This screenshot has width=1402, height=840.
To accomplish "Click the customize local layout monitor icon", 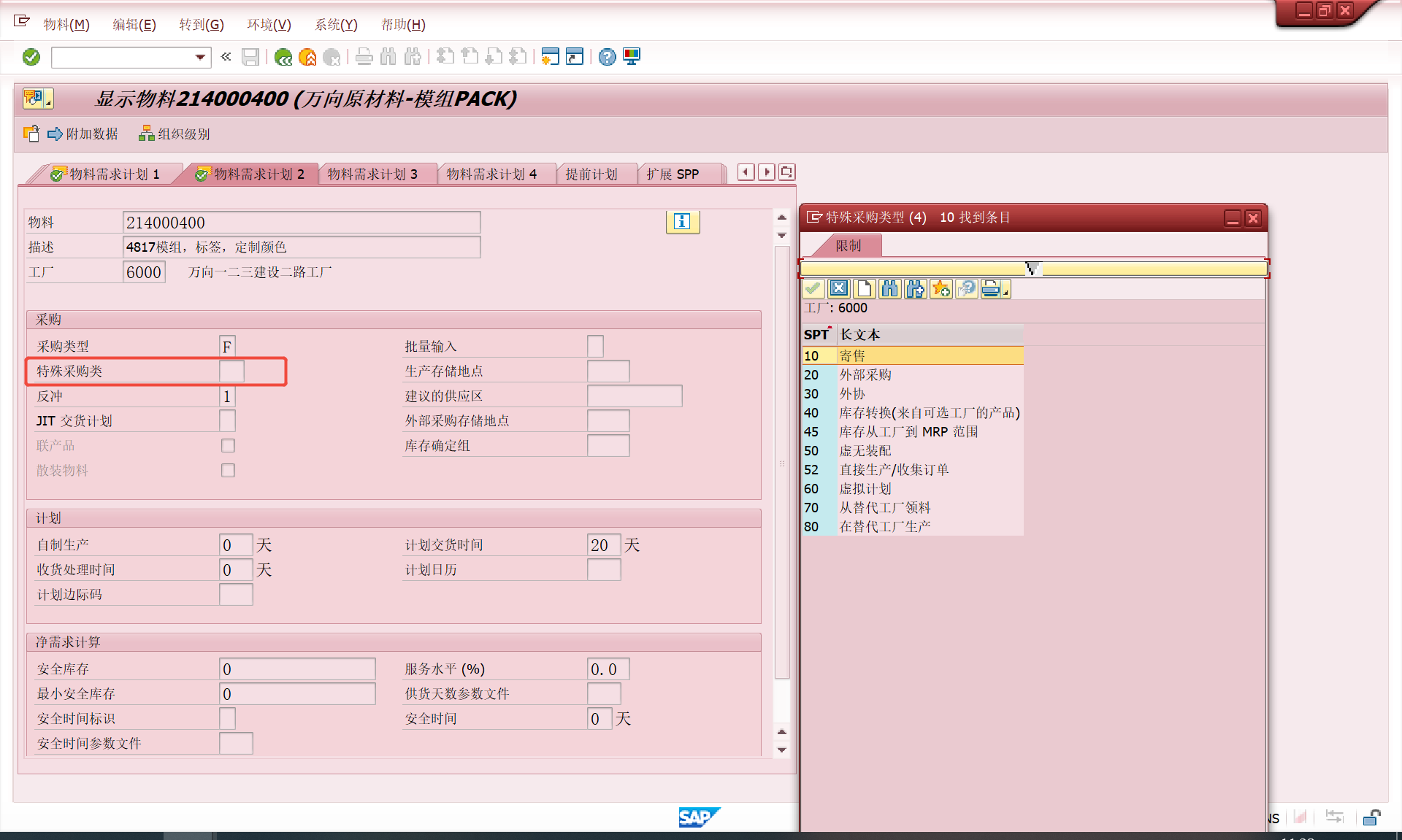I will coord(632,57).
